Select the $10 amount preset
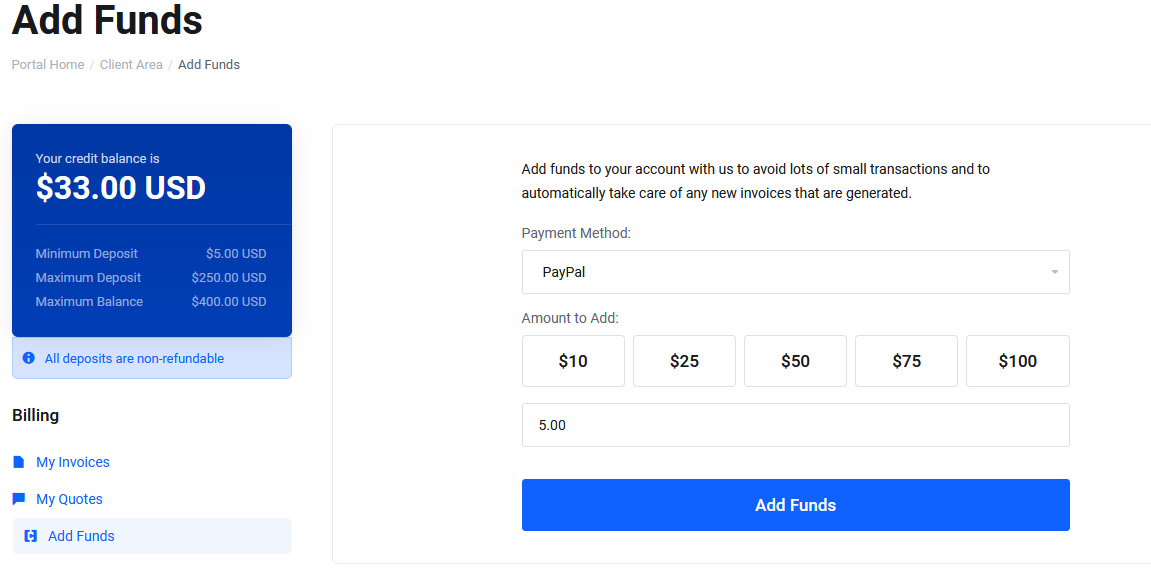Viewport: 1151px width, 576px height. (x=573, y=361)
